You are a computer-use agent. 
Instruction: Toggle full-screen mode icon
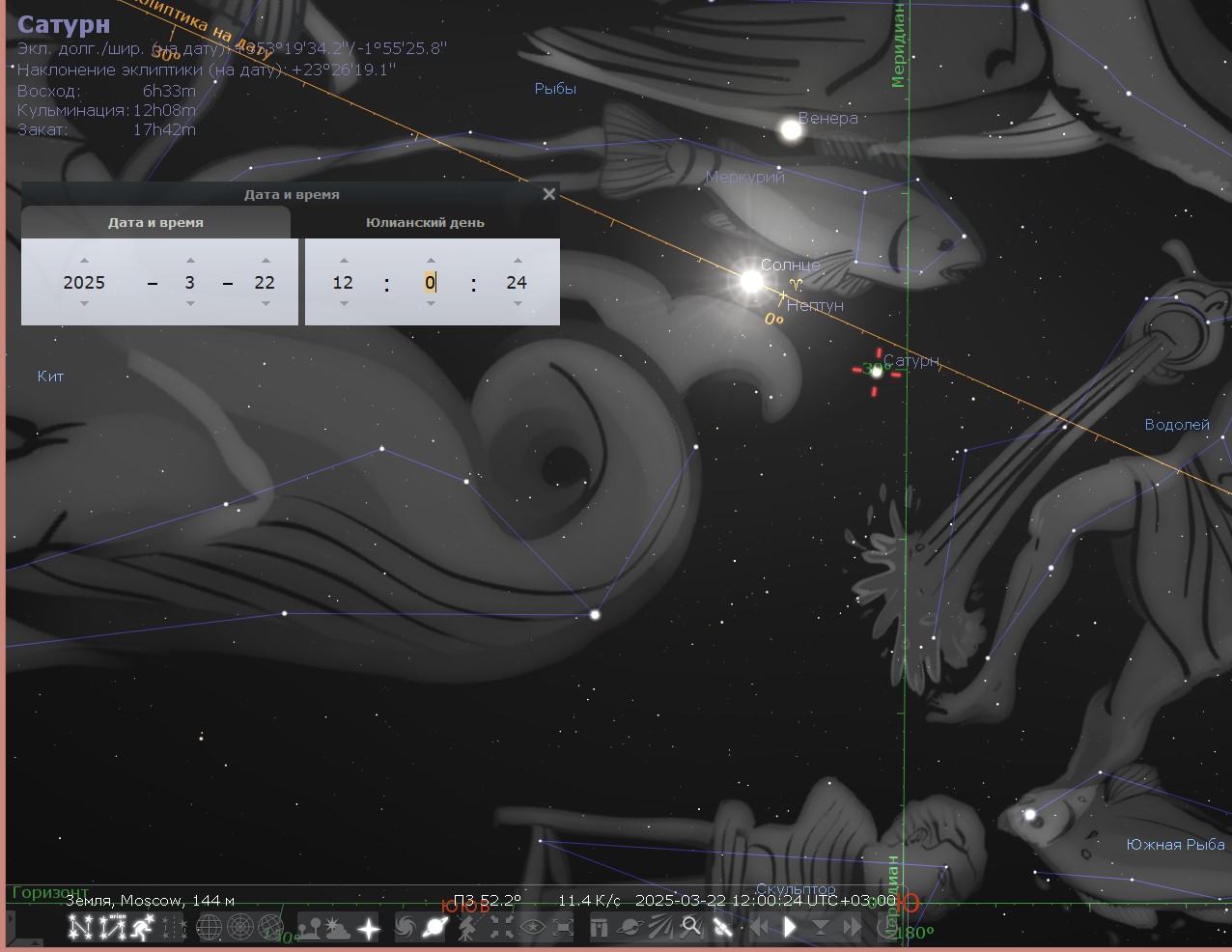(563, 928)
